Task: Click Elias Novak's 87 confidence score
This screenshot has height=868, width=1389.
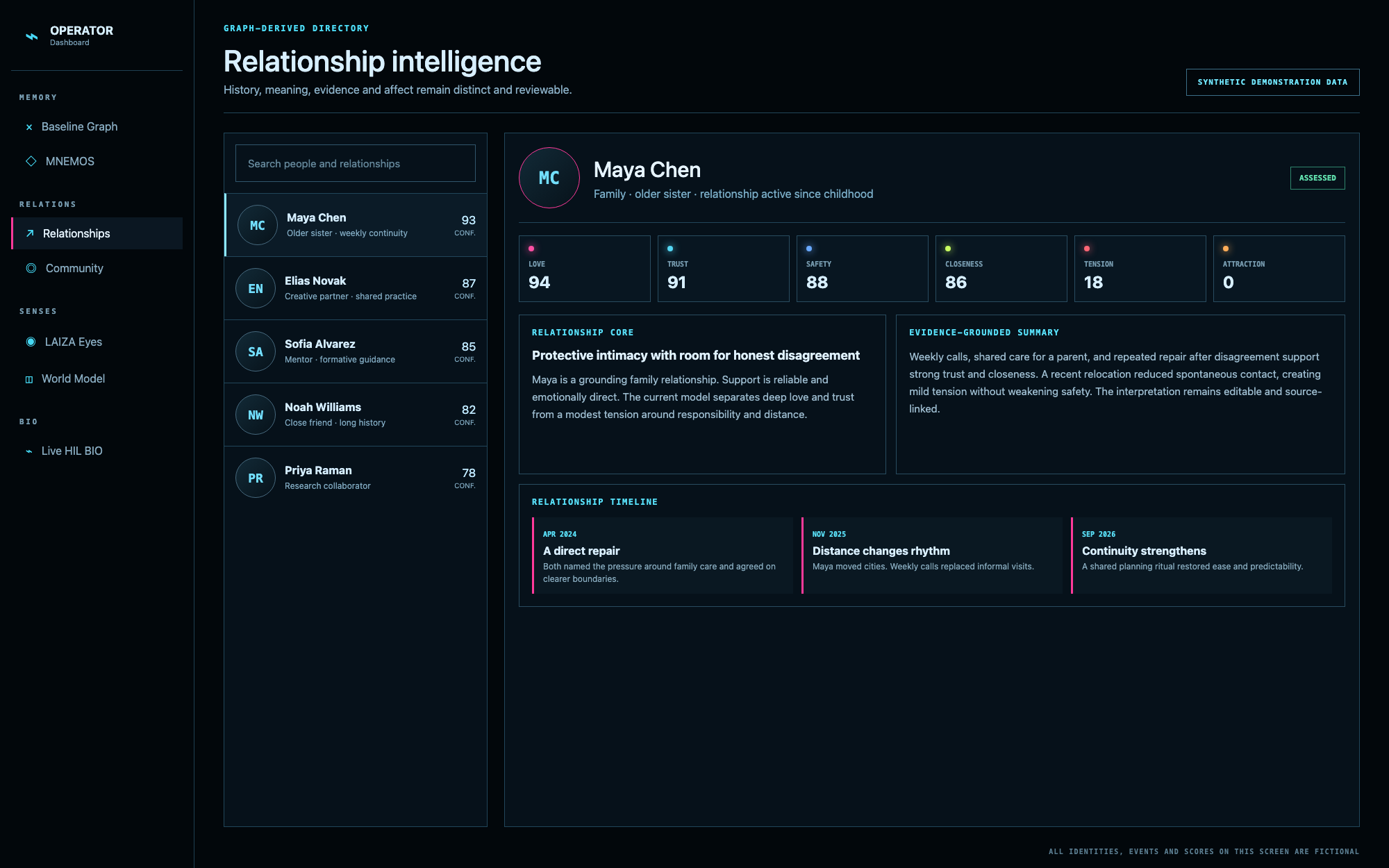Action: pyautogui.click(x=469, y=283)
